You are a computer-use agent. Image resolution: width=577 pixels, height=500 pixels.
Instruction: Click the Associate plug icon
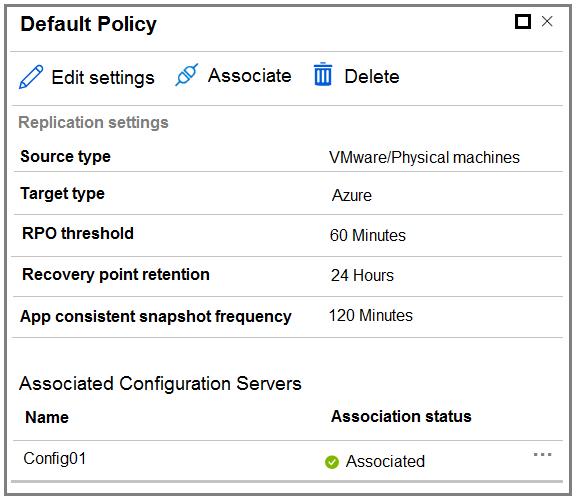coord(187,75)
